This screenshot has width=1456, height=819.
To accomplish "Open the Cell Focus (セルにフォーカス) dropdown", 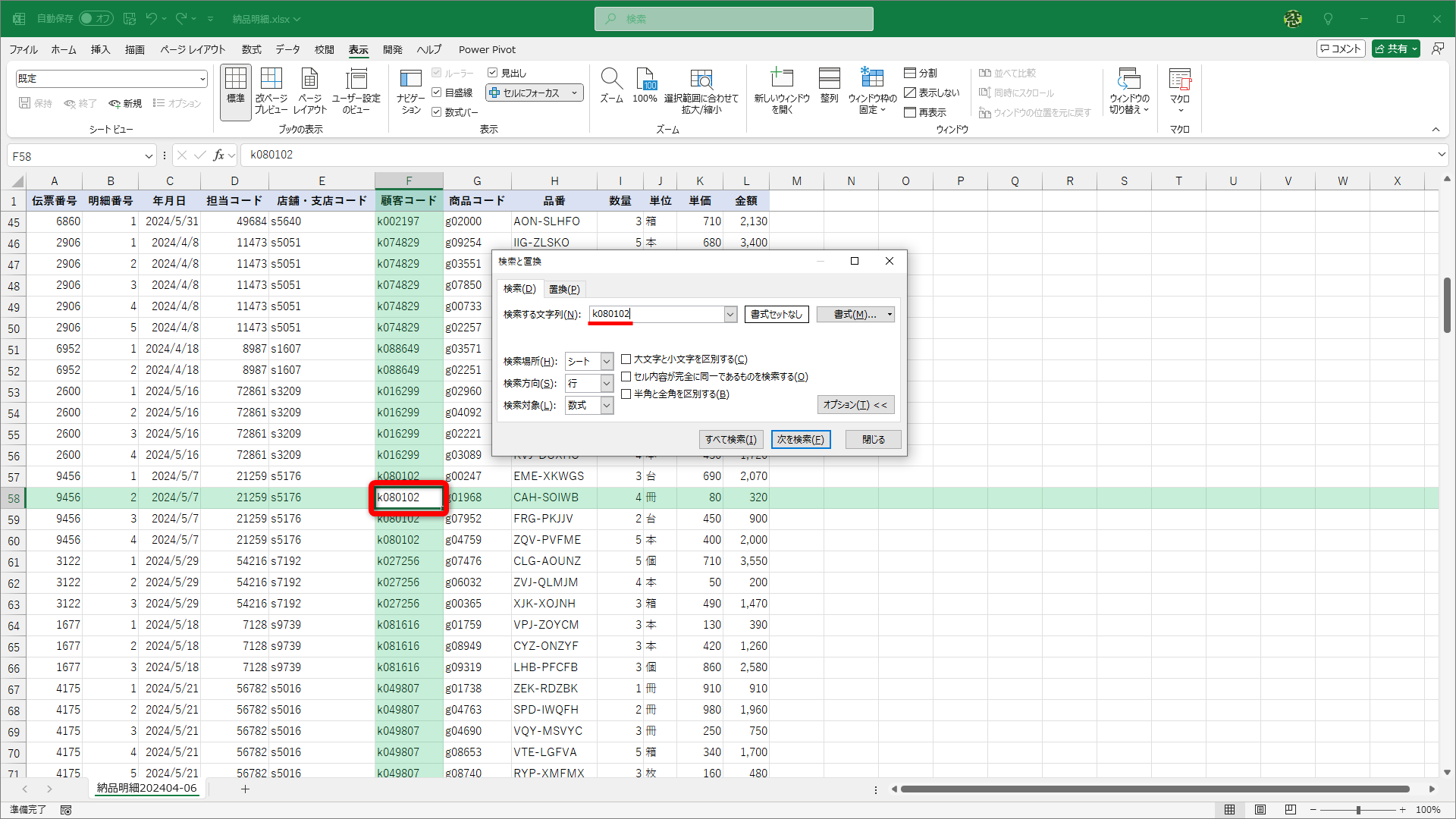I will pos(575,93).
